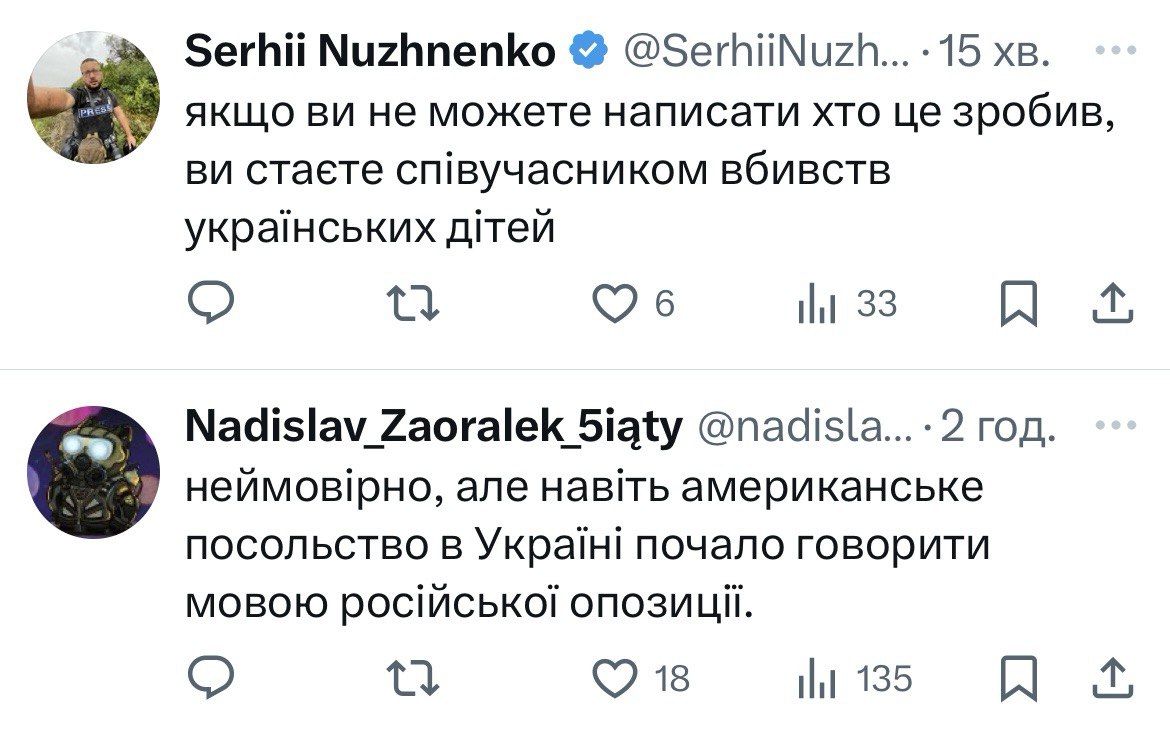Open more options for Serhii Nuzhnenko's tweet
1170x742 pixels.
click(x=1115, y=50)
